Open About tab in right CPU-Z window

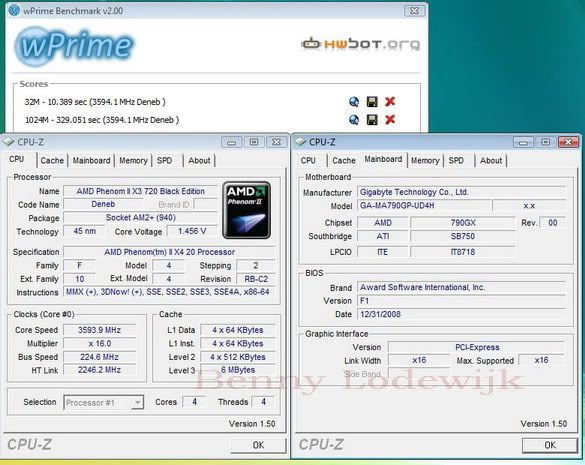491,160
